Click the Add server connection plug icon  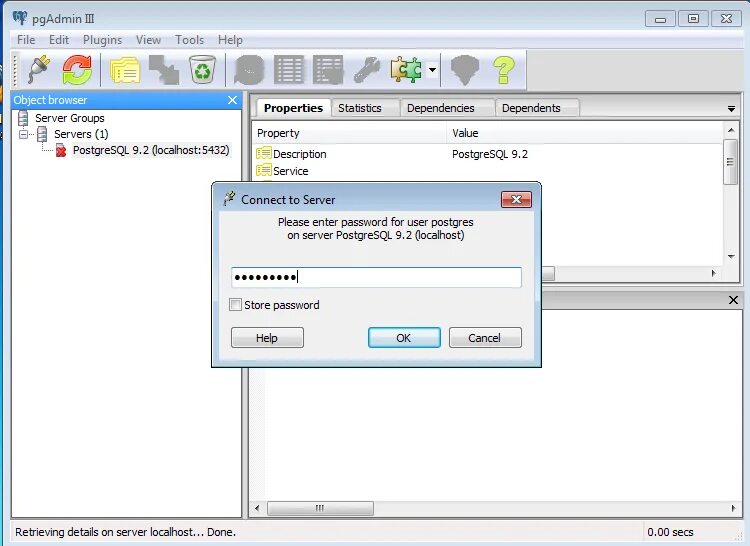click(39, 70)
